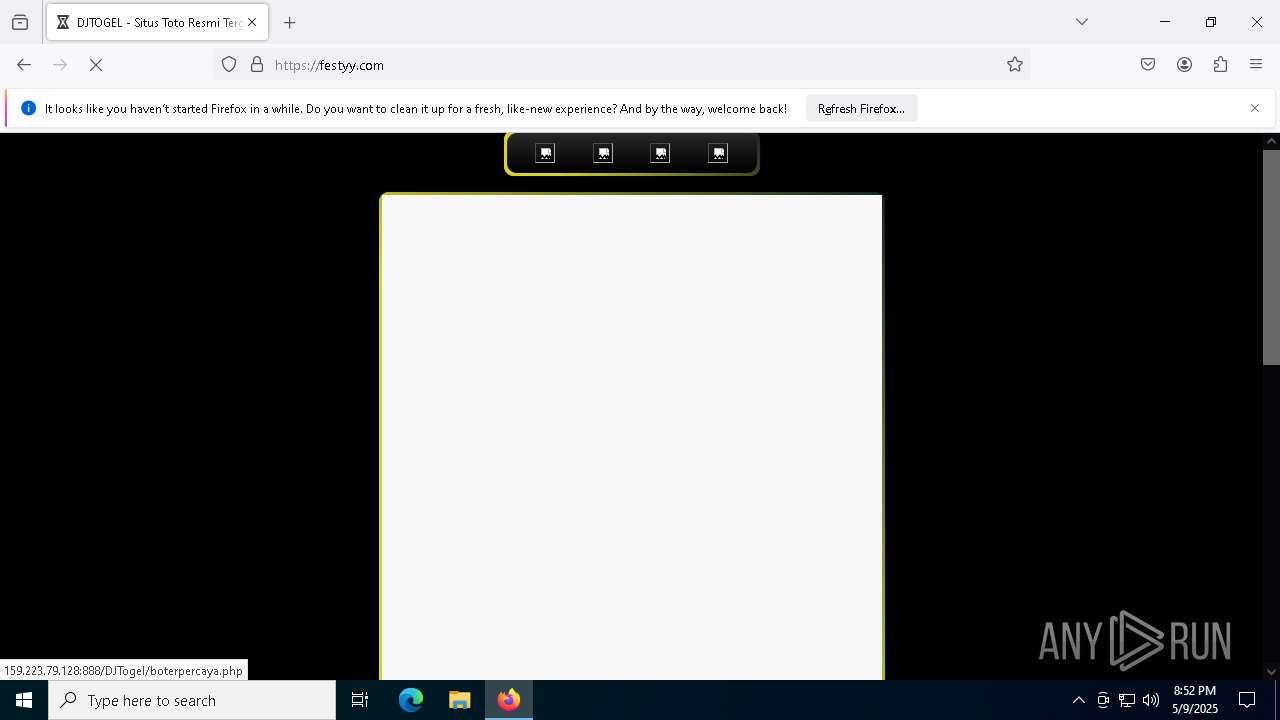Viewport: 1280px width, 720px height.
Task: Open the Meet Now tray icon
Action: (x=1103, y=700)
